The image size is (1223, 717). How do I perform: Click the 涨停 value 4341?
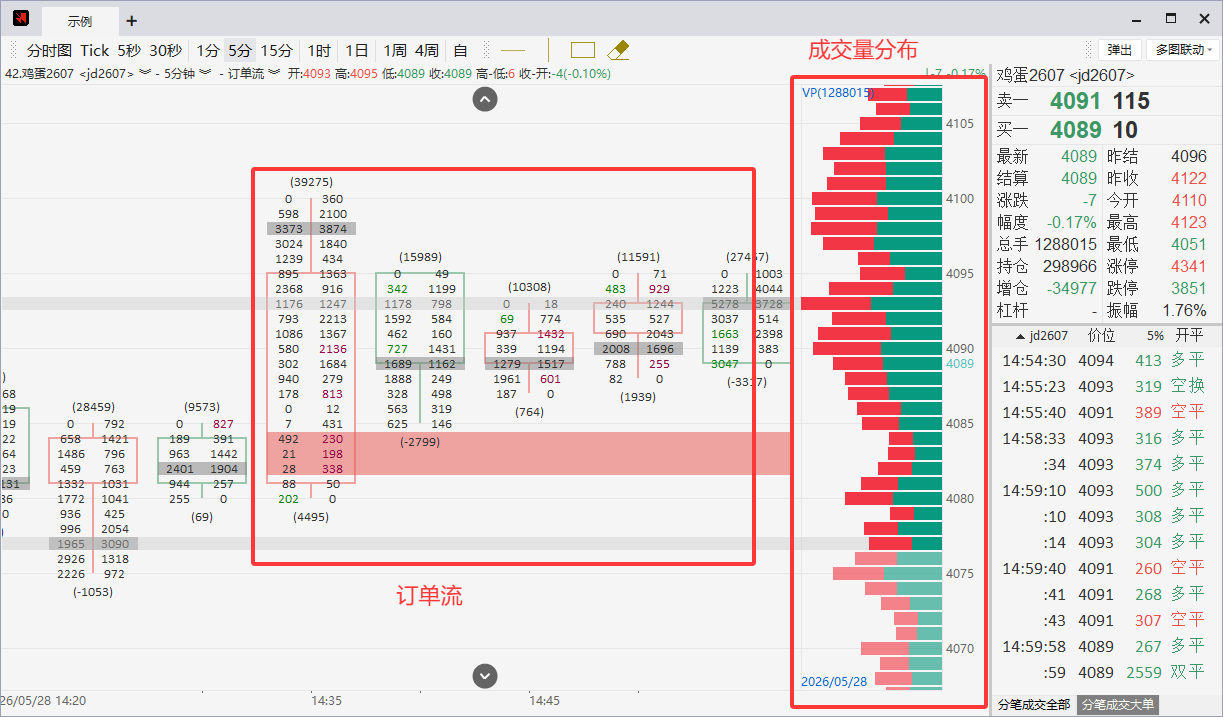(x=1189, y=266)
